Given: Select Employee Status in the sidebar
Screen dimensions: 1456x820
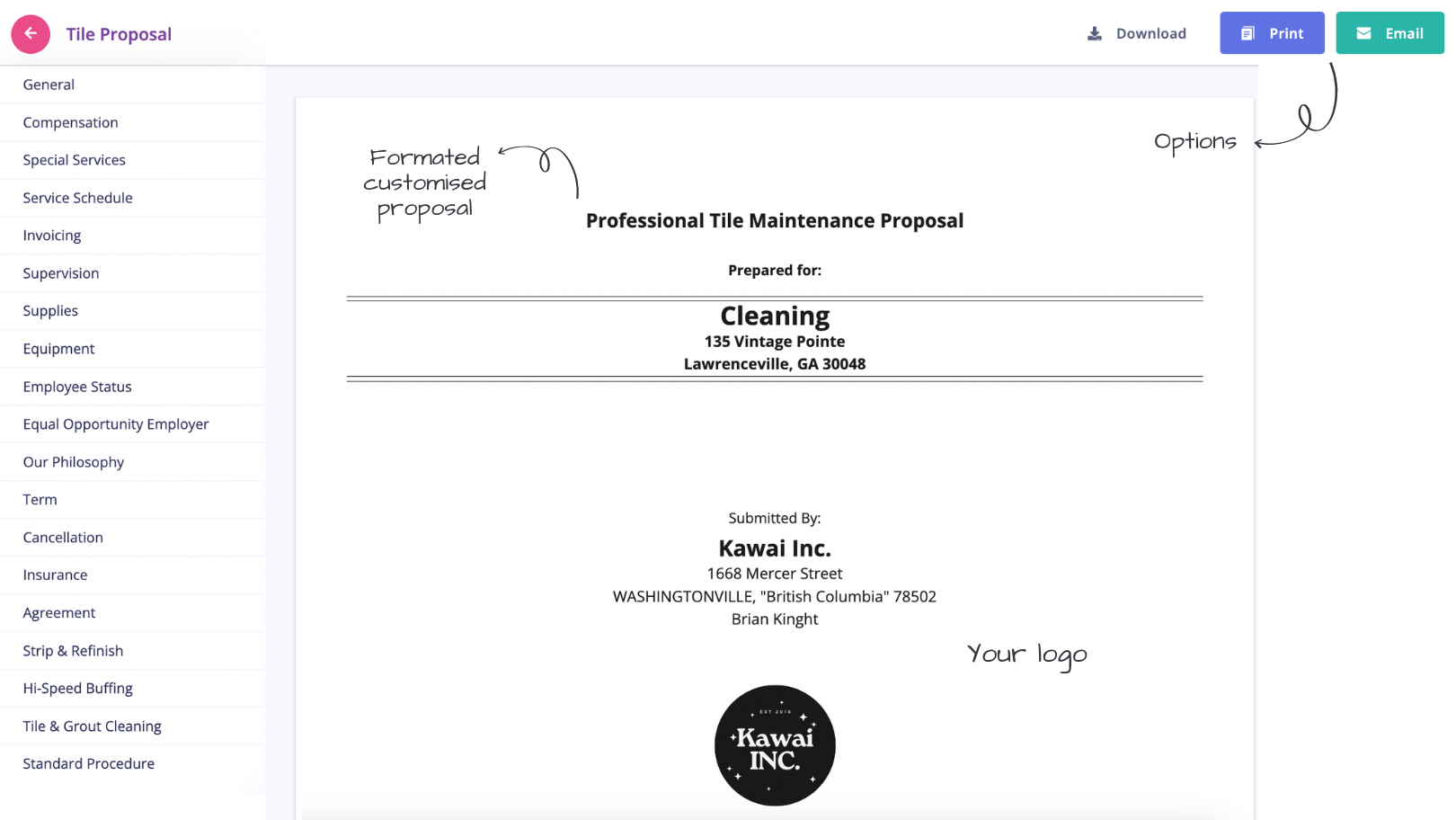Looking at the screenshot, I should coord(76,386).
